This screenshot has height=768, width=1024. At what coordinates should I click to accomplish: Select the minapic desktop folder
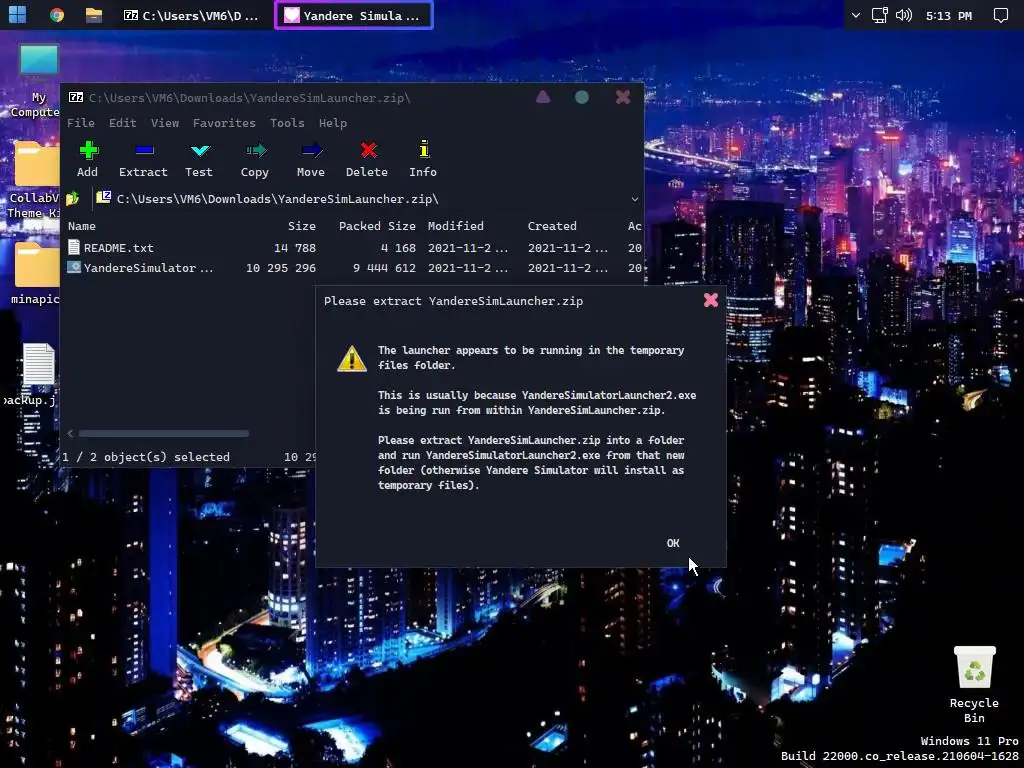[36, 273]
